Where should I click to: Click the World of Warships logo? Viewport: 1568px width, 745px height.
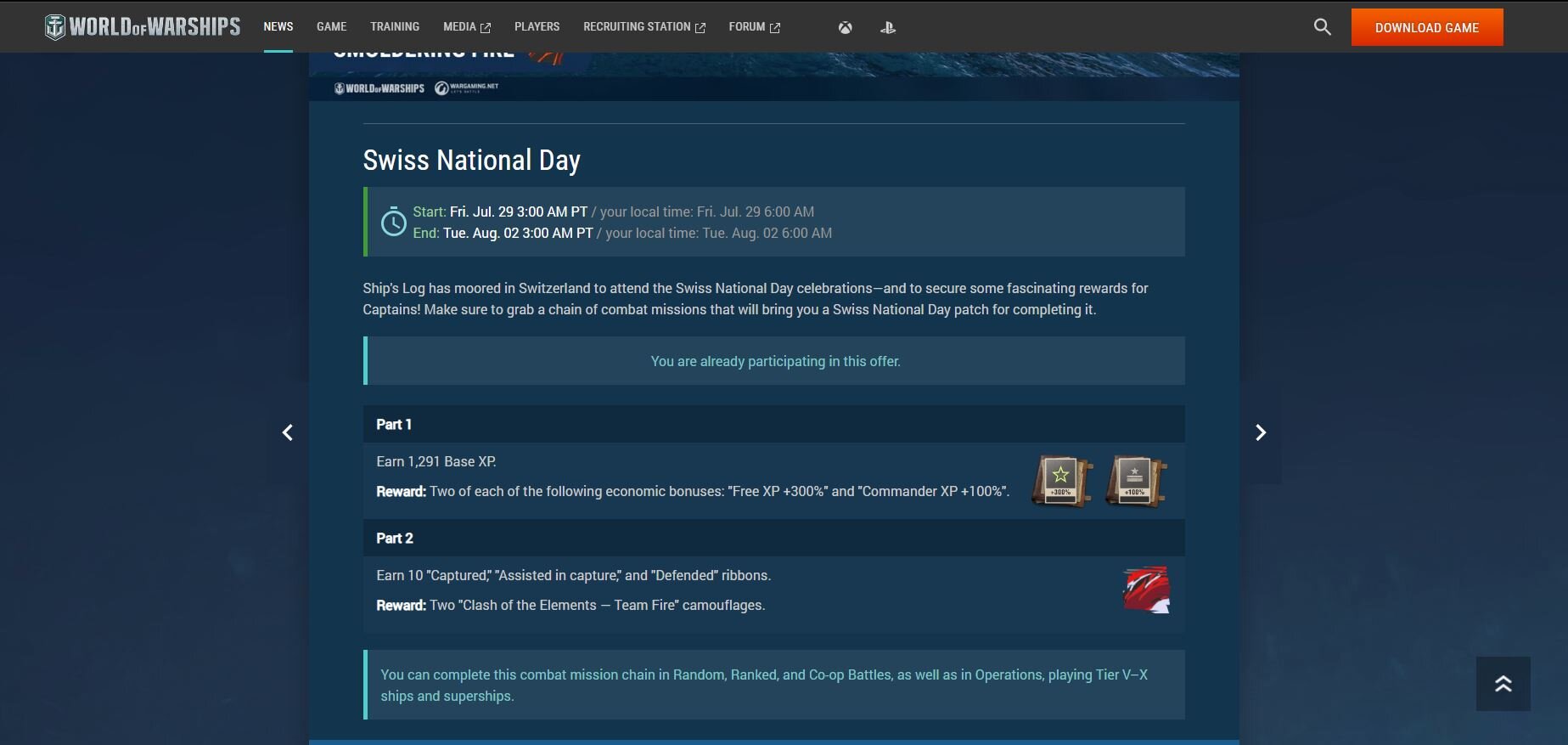click(143, 27)
